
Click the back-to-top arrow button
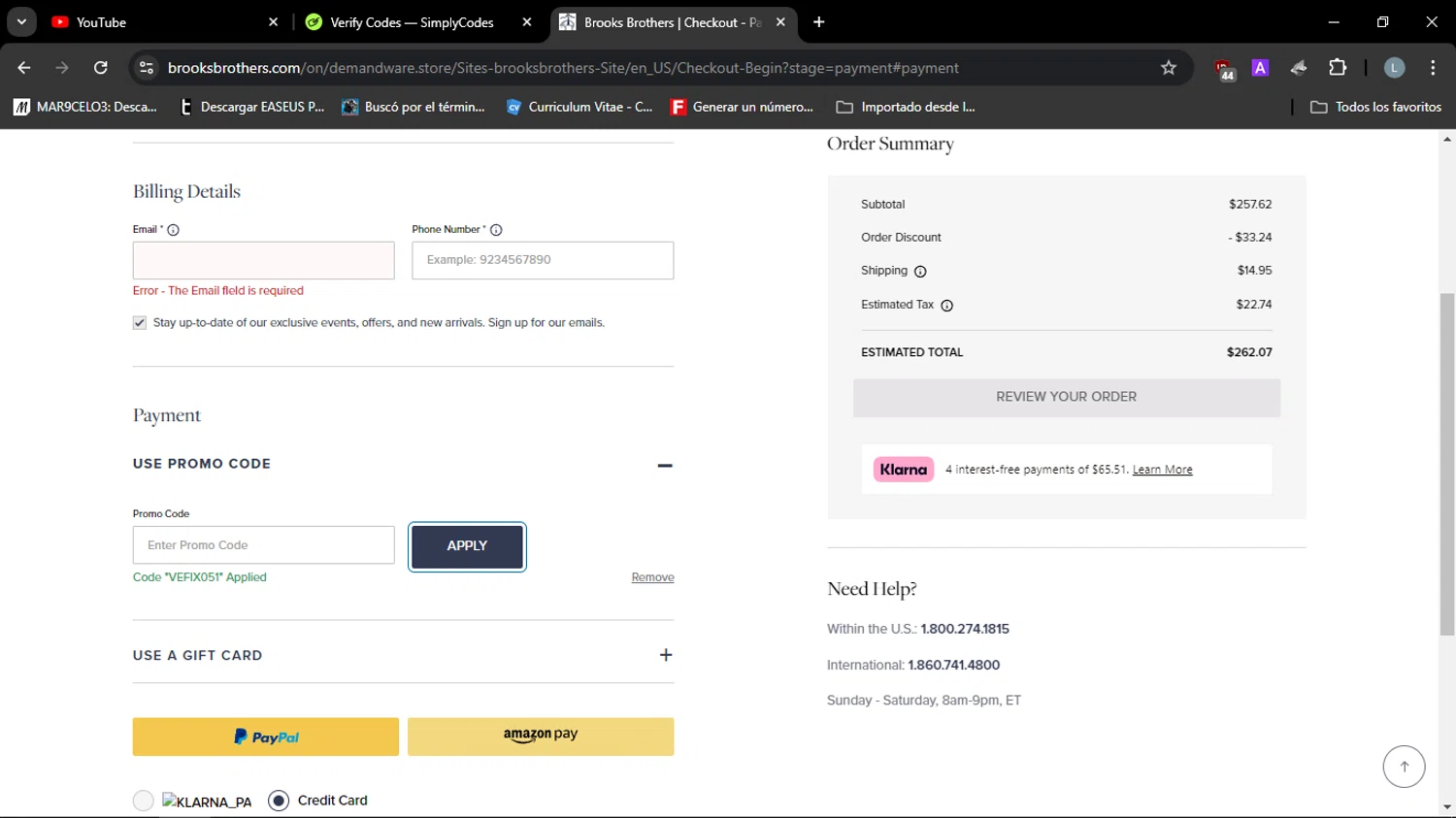(x=1404, y=767)
